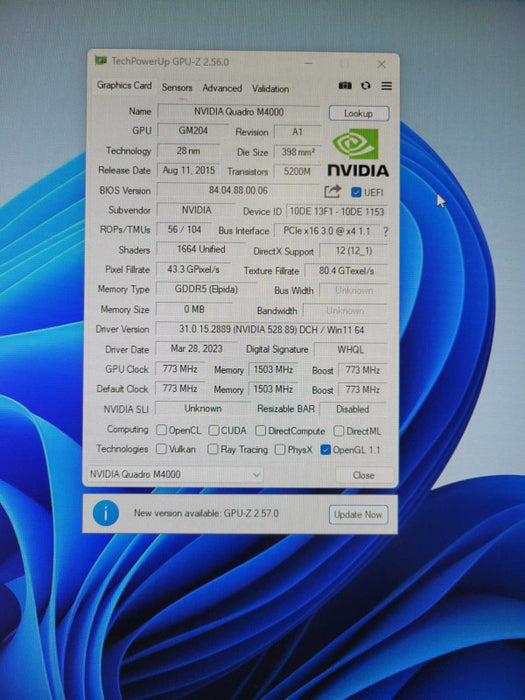Click the Die Size value 398 mm²
The height and width of the screenshot is (700, 525).
click(297, 152)
